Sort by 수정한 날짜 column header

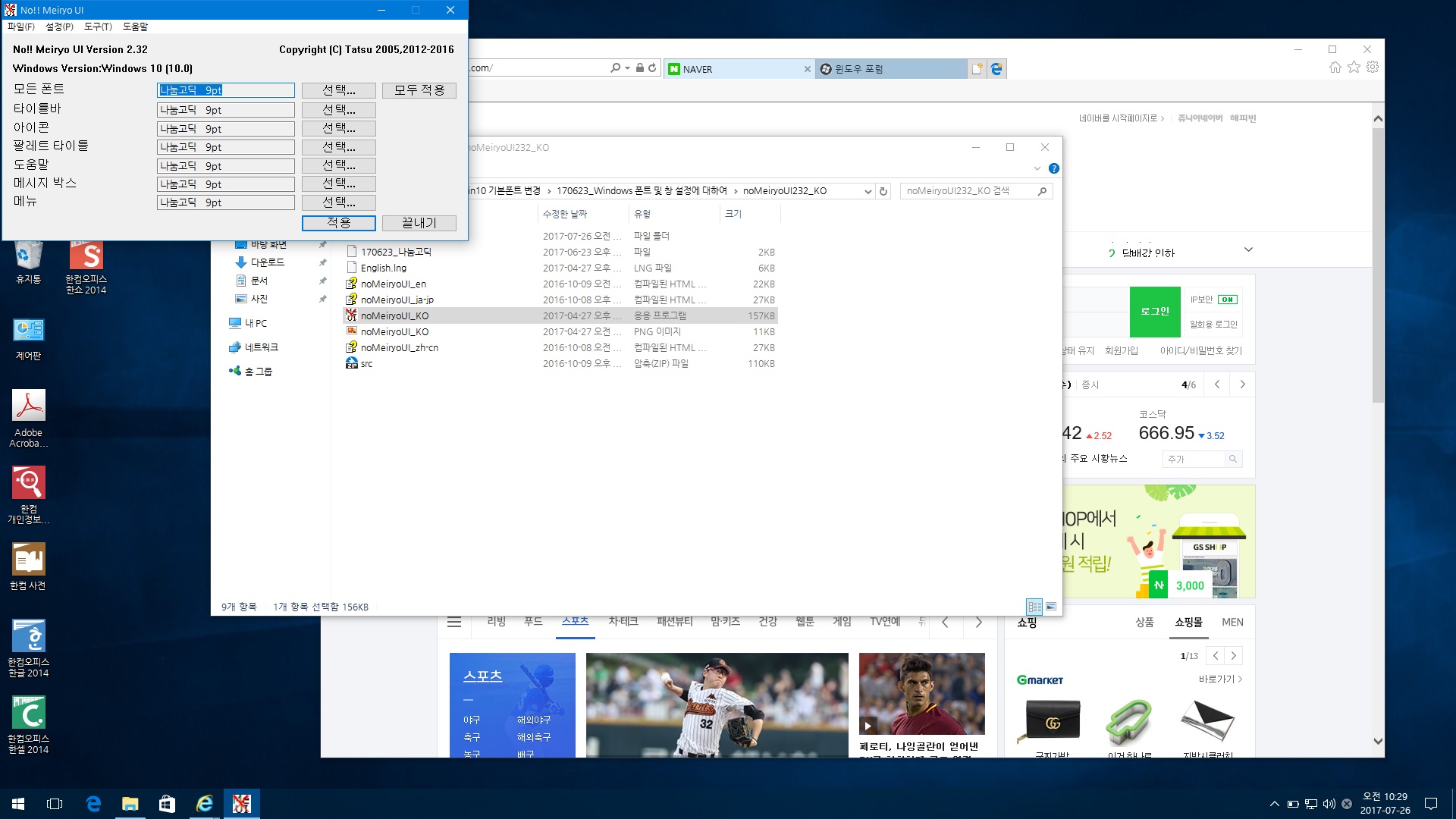[x=582, y=214]
